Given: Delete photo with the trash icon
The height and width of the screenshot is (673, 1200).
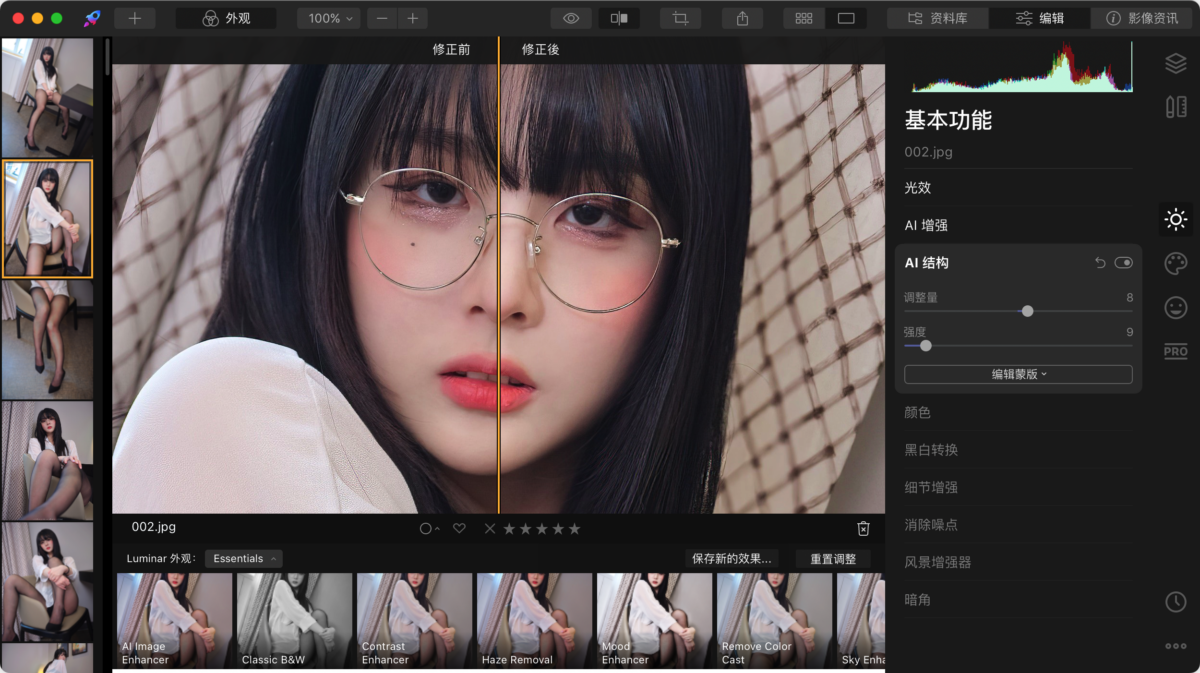Looking at the screenshot, I should click(x=864, y=528).
